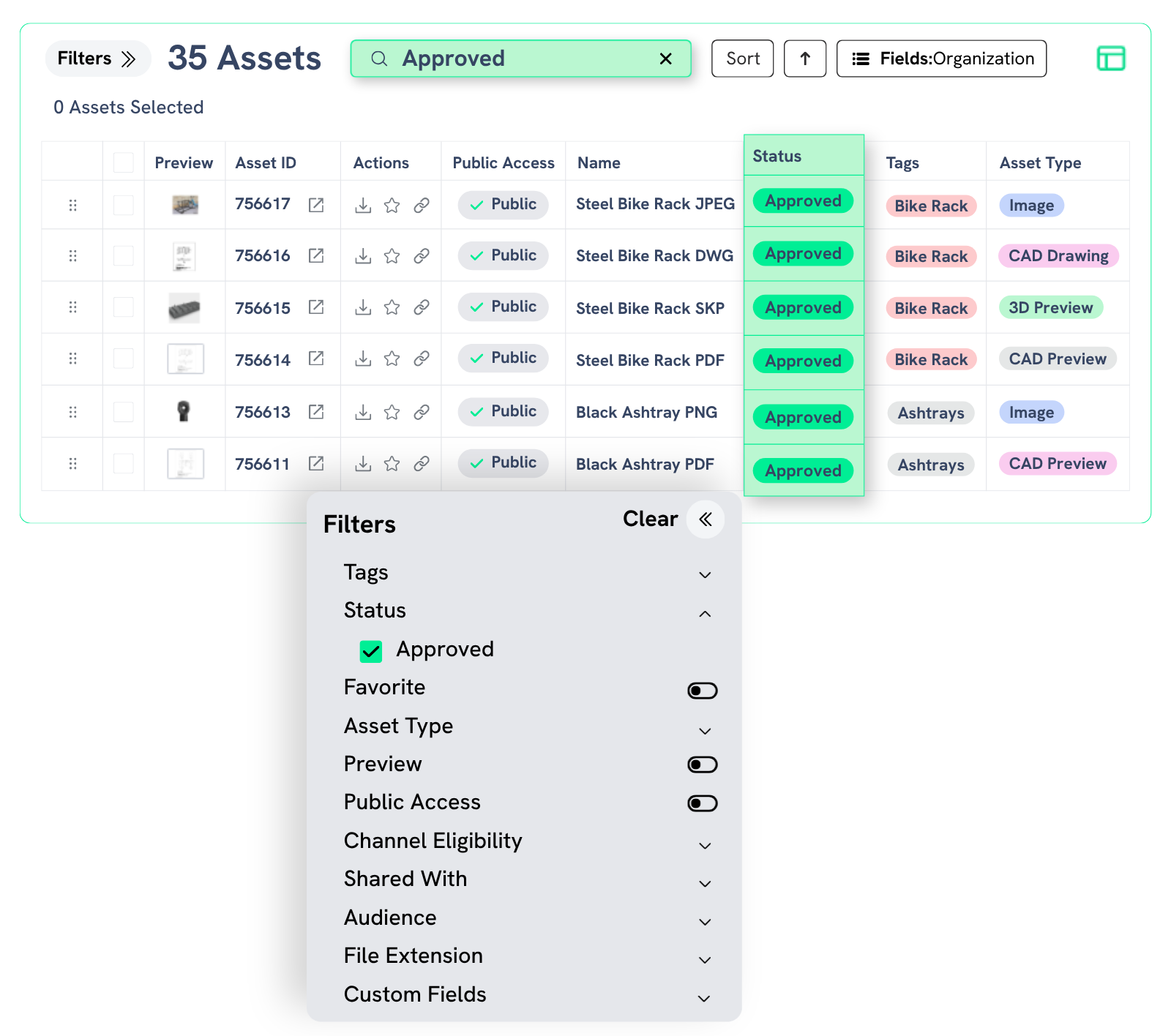This screenshot has width=1171, height=1036.
Task: Click the Tags column header
Action: point(902,163)
